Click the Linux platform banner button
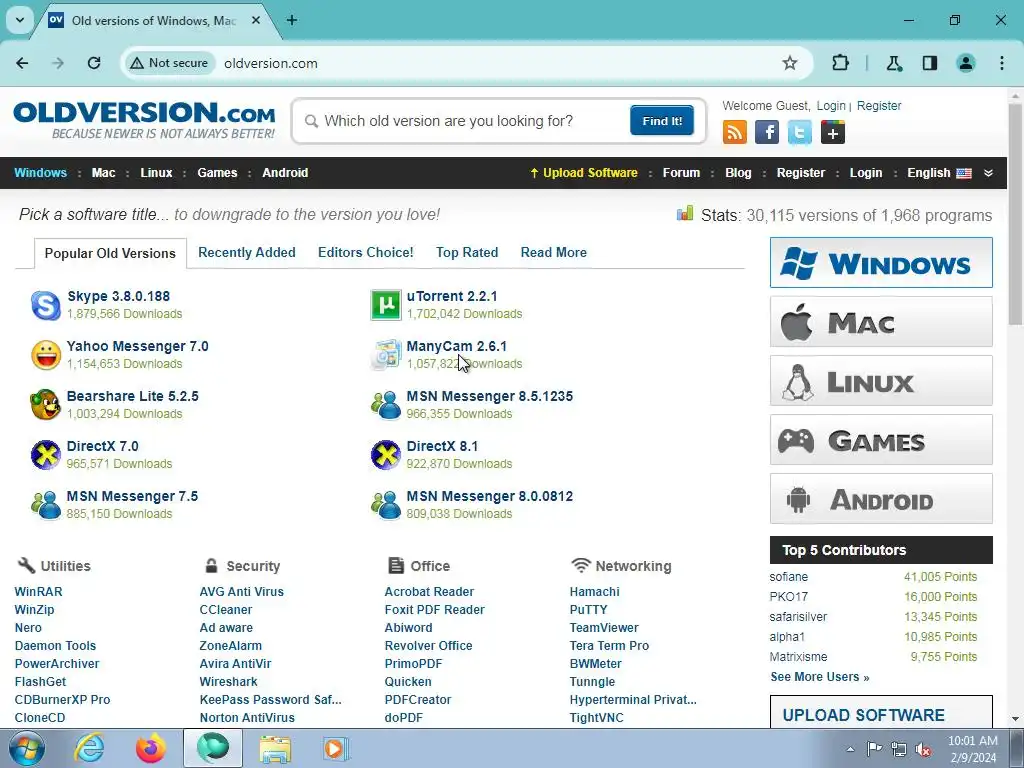This screenshot has height=768, width=1024. click(x=881, y=381)
